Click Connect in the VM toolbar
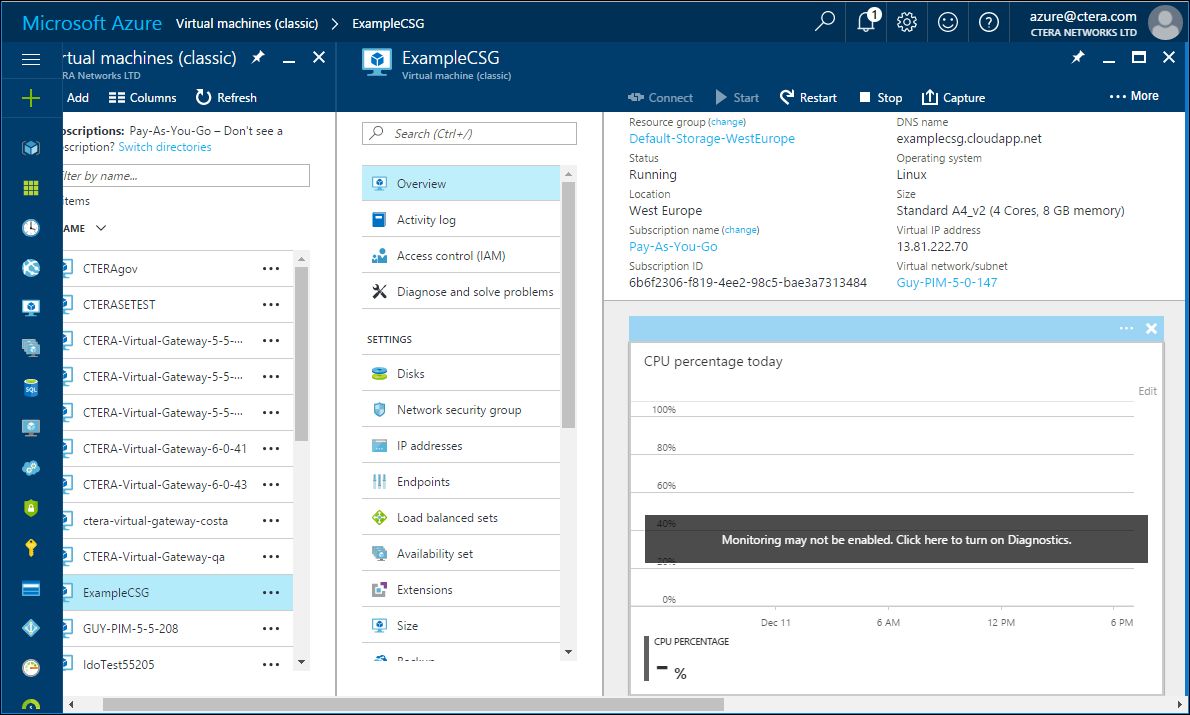 tap(660, 97)
